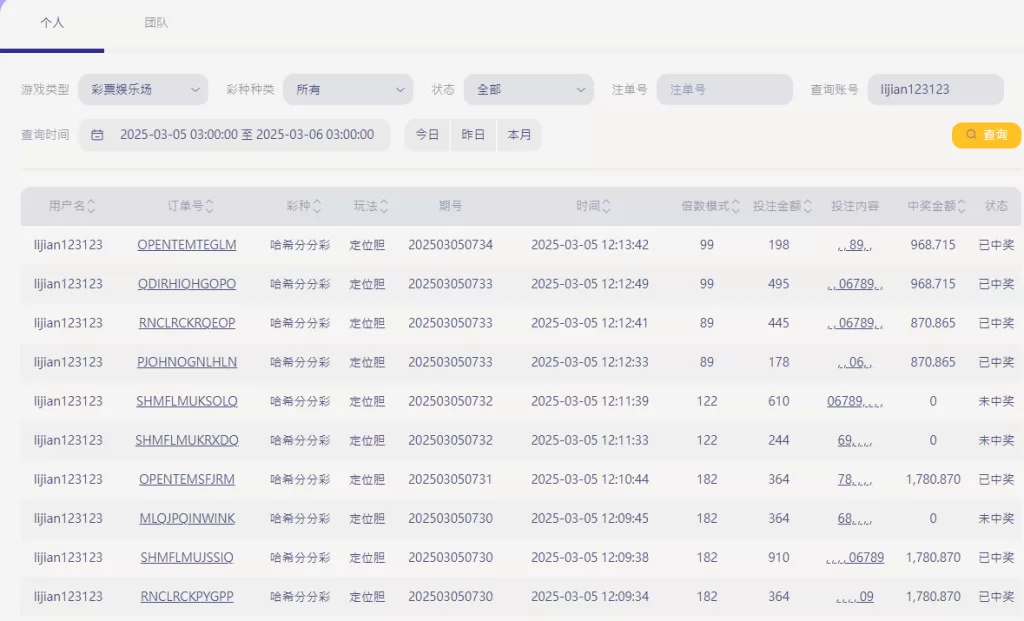
Task: Click the 查询账号 field with lijian123123
Action: (x=935, y=89)
